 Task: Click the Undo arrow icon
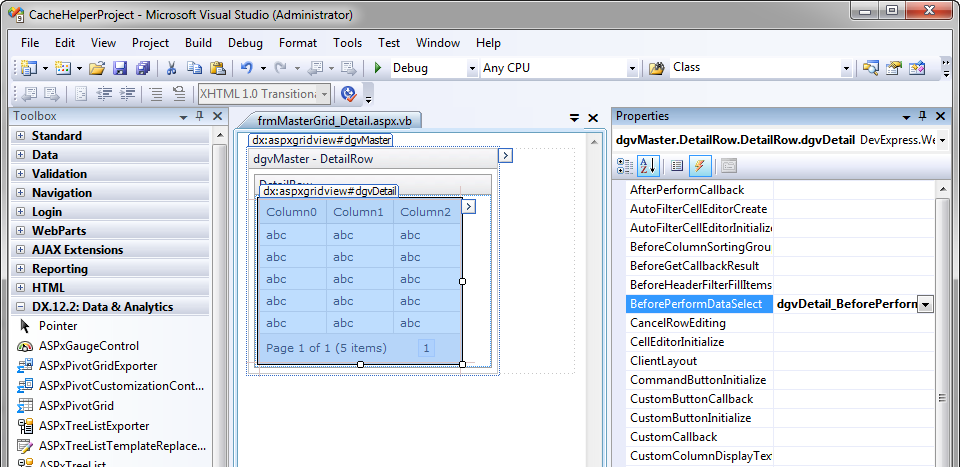(x=246, y=68)
